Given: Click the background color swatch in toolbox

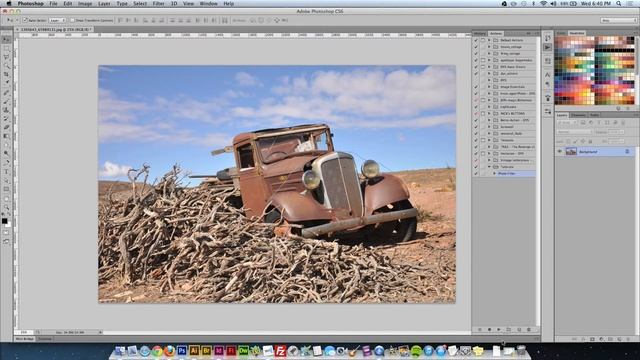Looking at the screenshot, I should coord(9,224).
